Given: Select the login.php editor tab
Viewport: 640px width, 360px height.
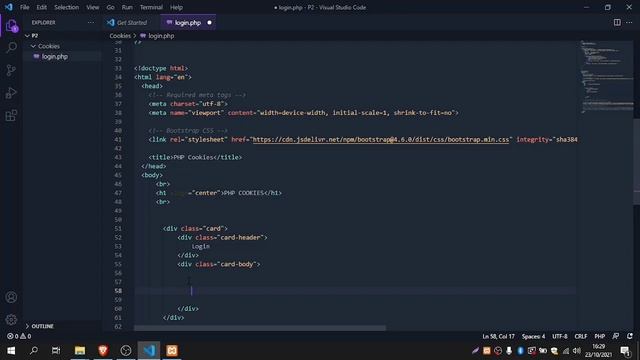Looking at the screenshot, I should pos(188,23).
